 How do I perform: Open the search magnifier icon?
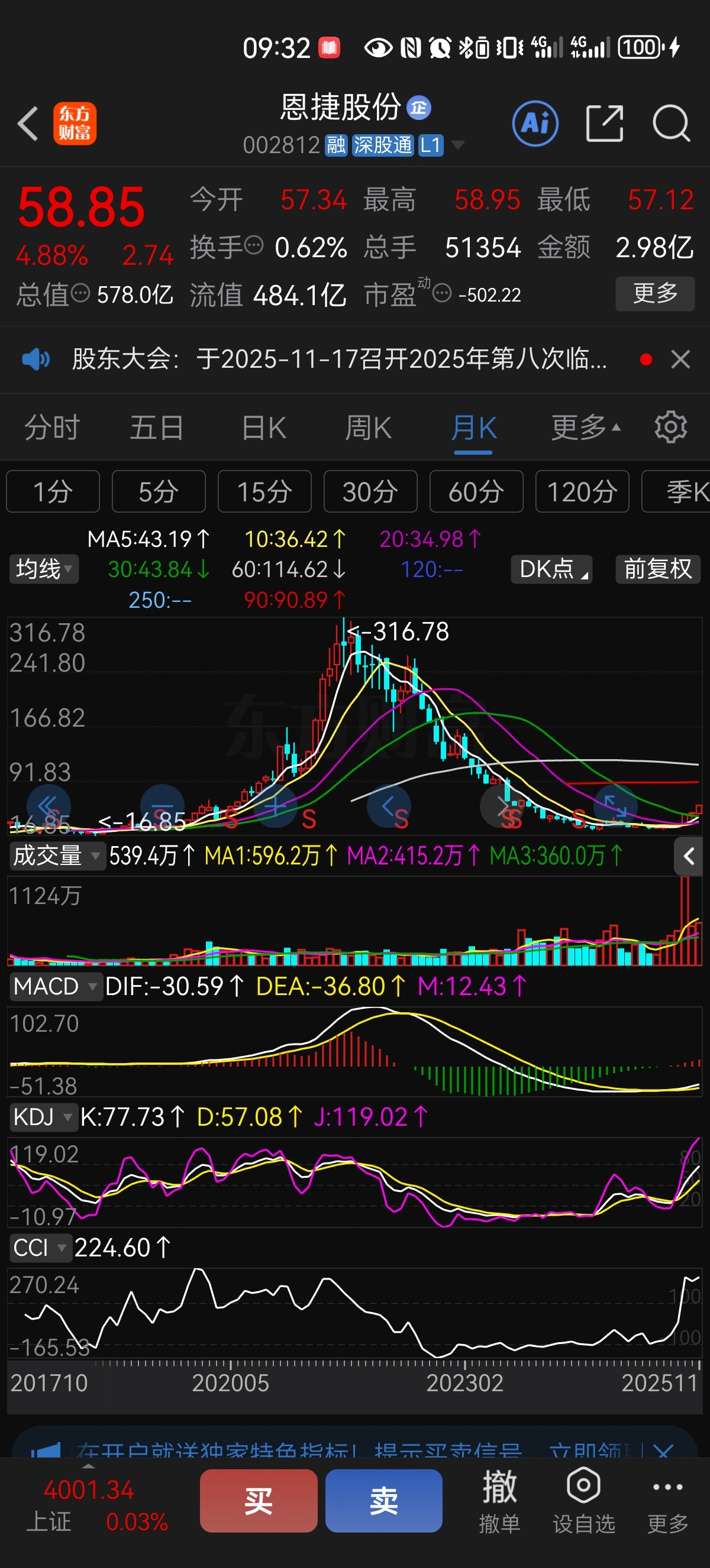click(x=671, y=124)
